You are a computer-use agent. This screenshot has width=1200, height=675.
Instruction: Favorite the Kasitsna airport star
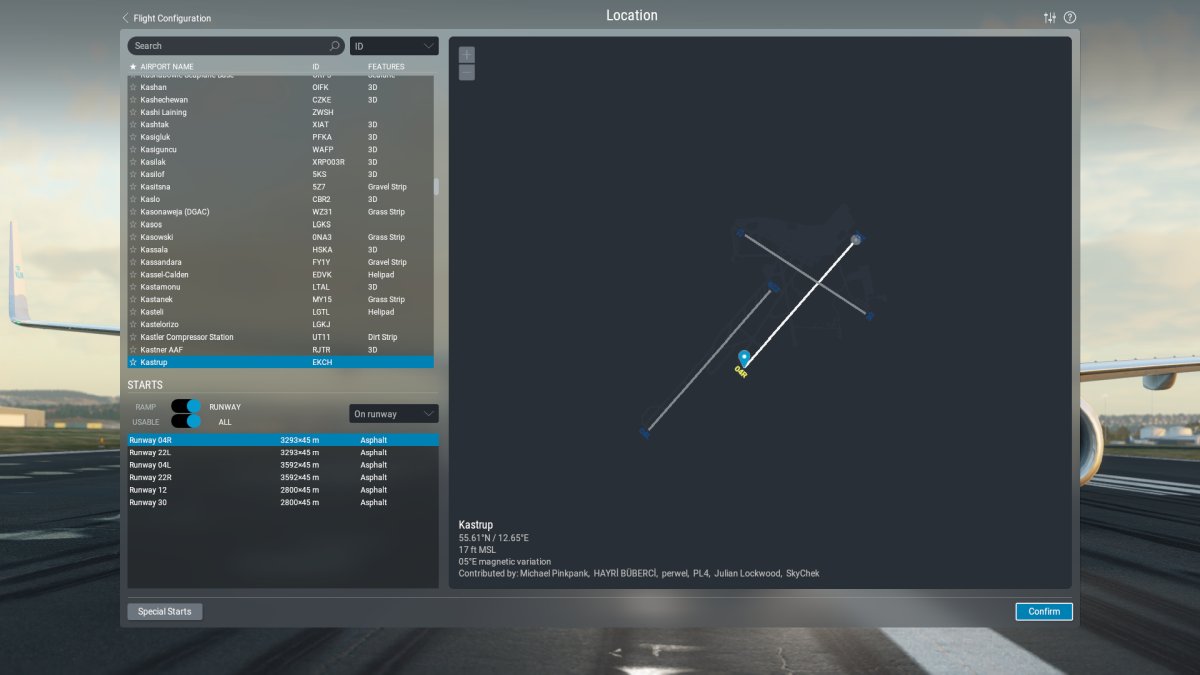133,187
